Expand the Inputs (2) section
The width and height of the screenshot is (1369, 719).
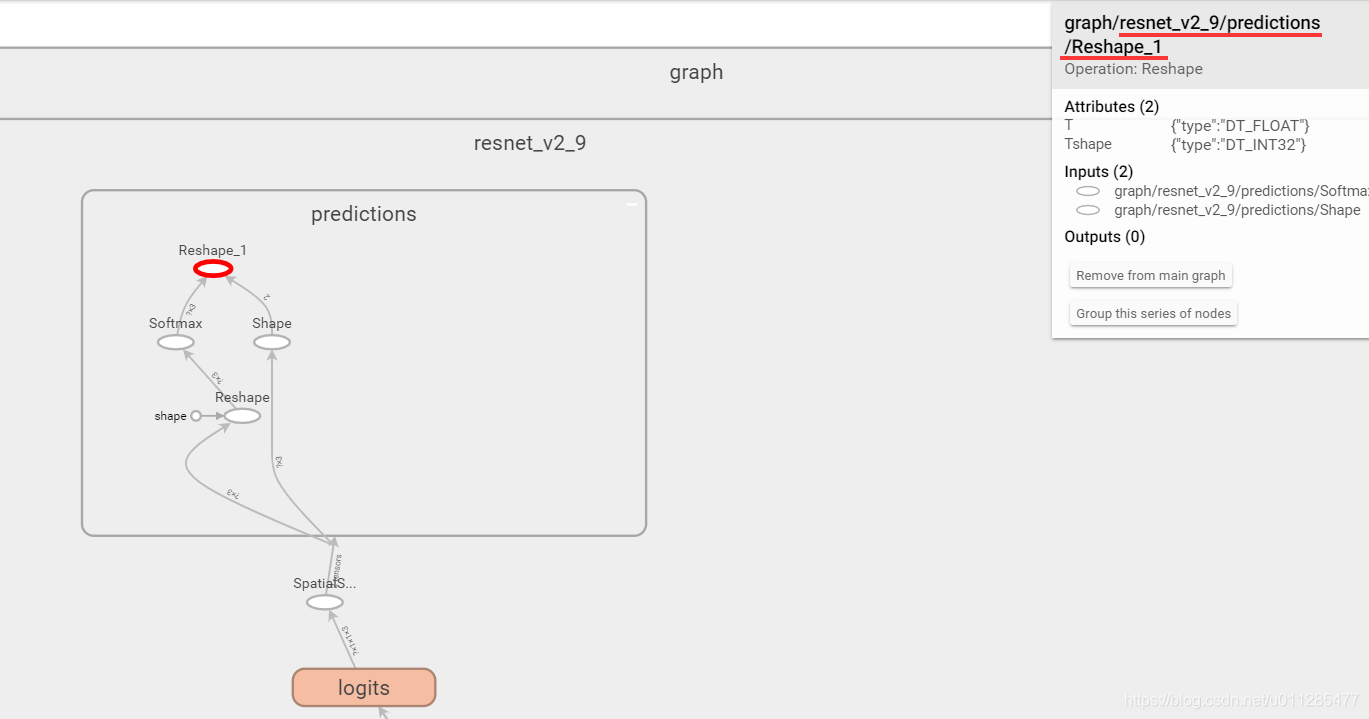click(x=1098, y=171)
